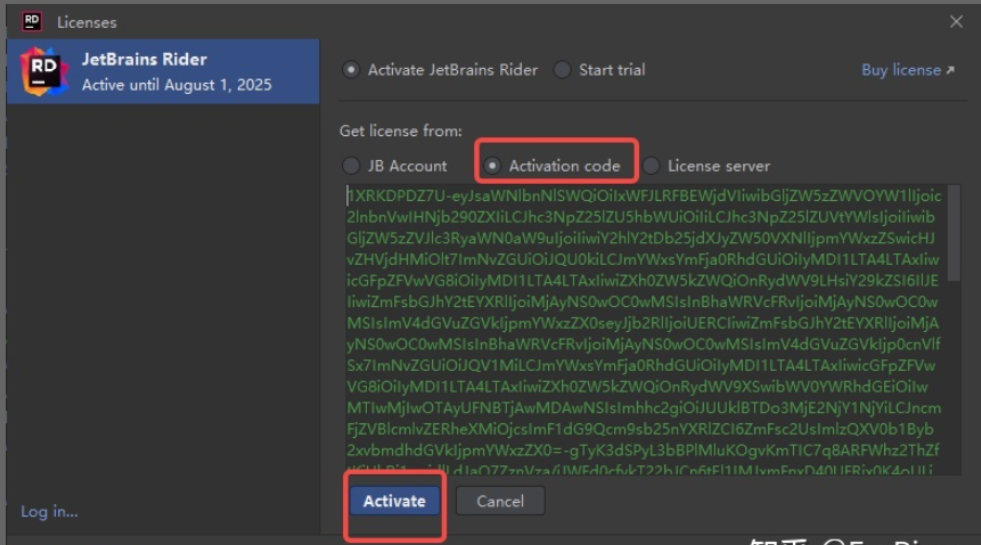Close the Licenses dialog with the X

pyautogui.click(x=956, y=21)
